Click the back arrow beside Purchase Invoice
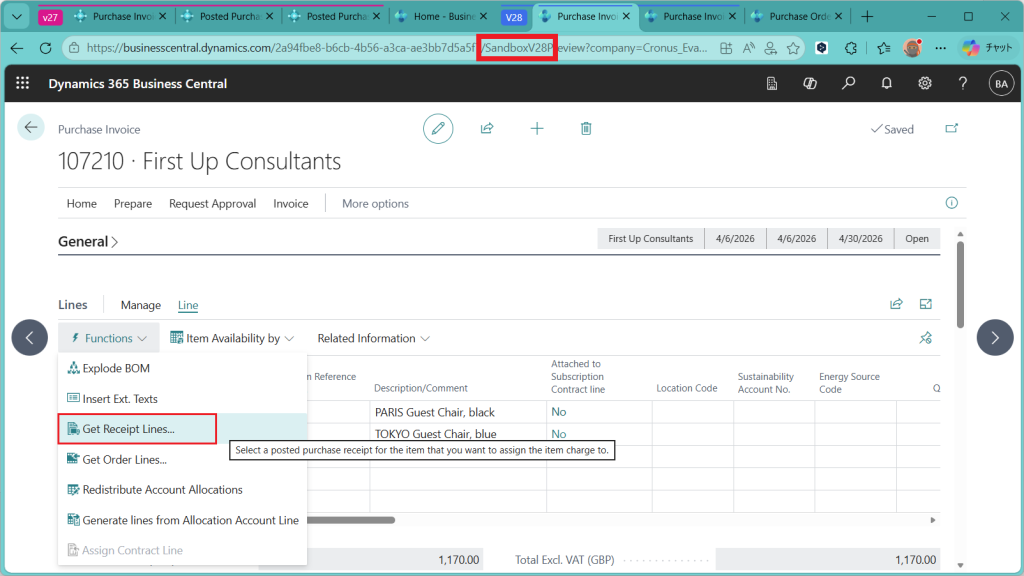Image resolution: width=1024 pixels, height=576 pixels. click(x=31, y=127)
